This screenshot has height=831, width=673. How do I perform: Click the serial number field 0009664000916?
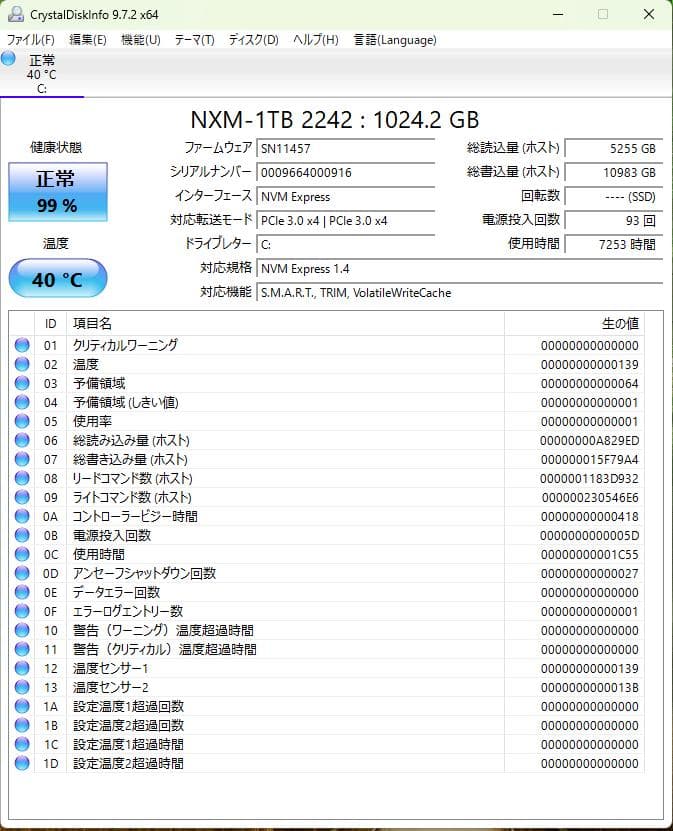point(345,172)
